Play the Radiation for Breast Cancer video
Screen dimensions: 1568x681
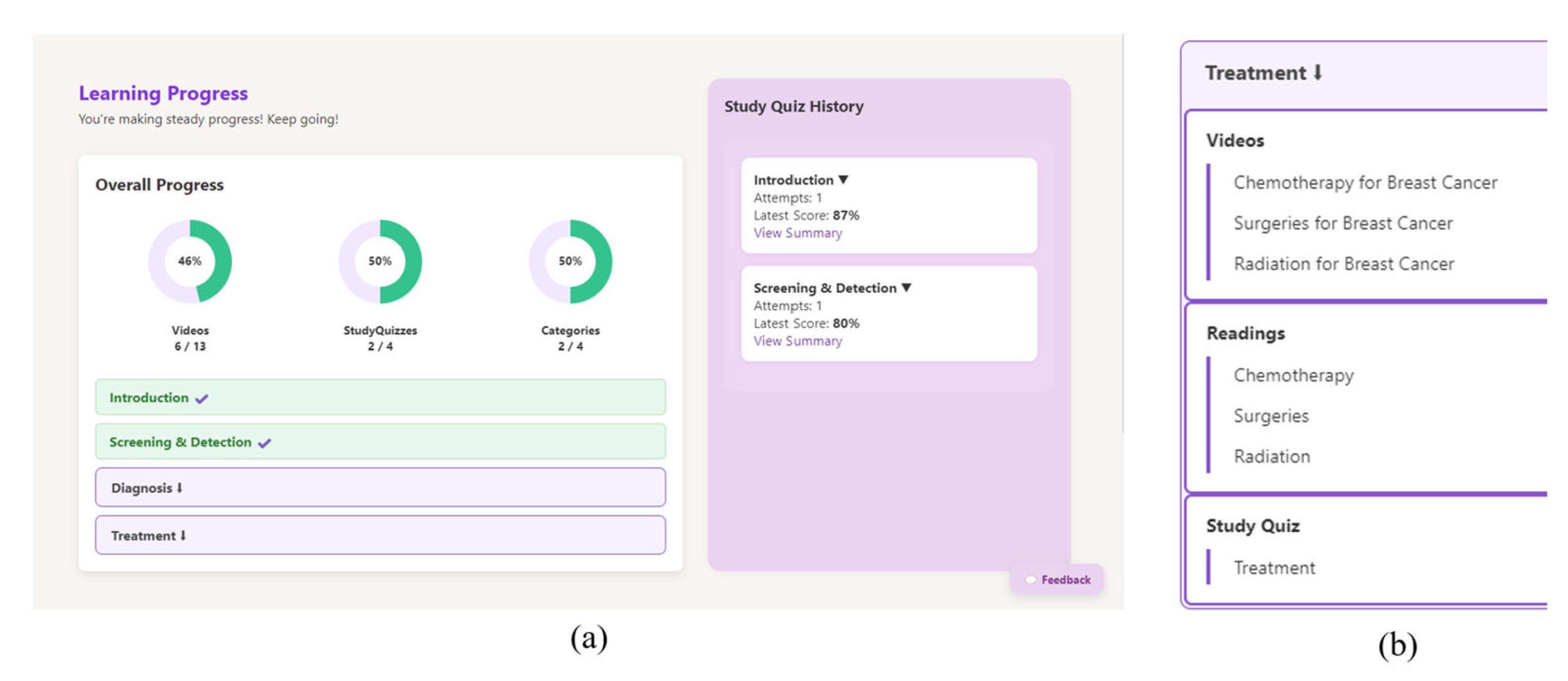(x=1343, y=264)
